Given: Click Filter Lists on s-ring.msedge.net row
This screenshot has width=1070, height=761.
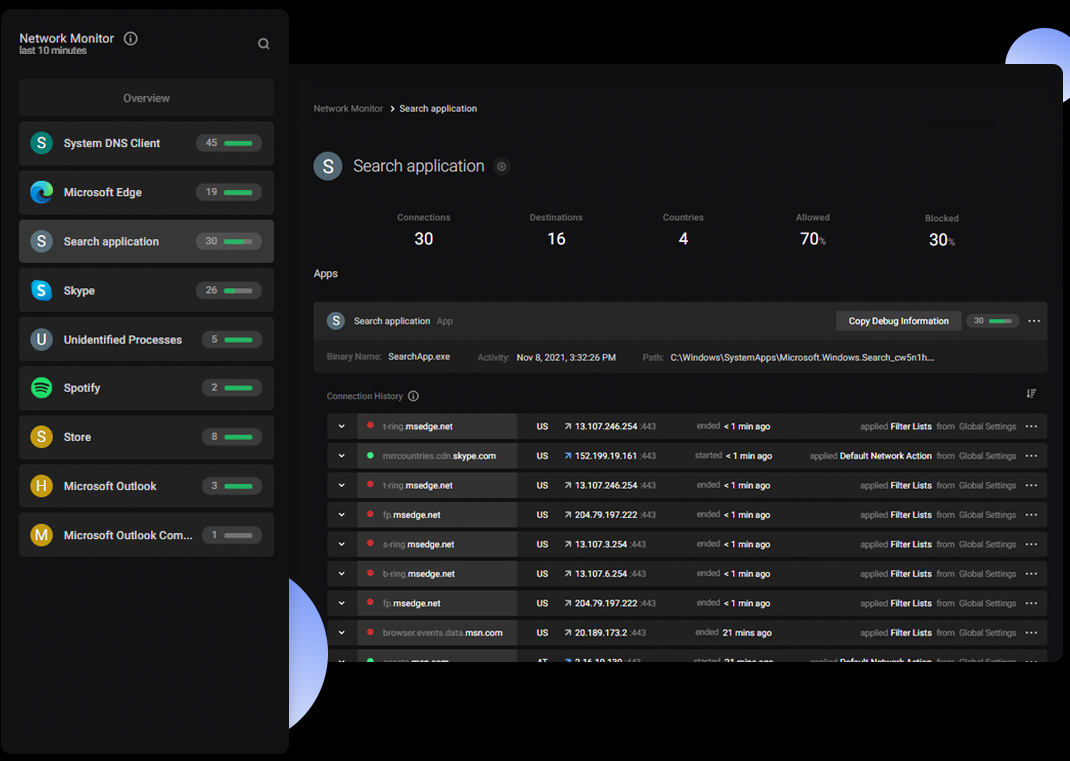Looking at the screenshot, I should 911,545.
